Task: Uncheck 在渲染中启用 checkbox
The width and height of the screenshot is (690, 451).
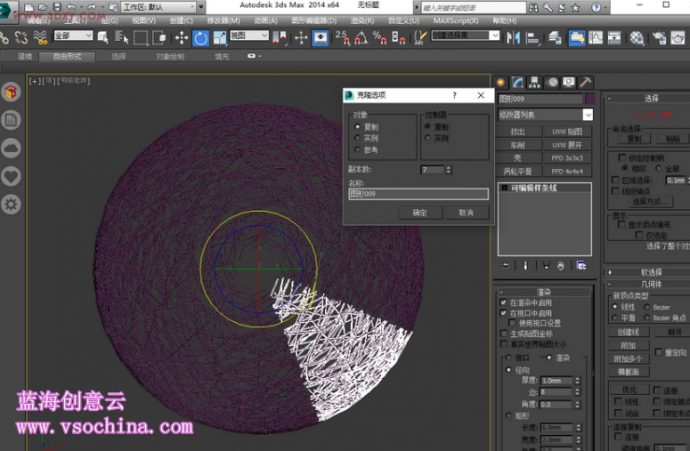Action: coord(504,303)
